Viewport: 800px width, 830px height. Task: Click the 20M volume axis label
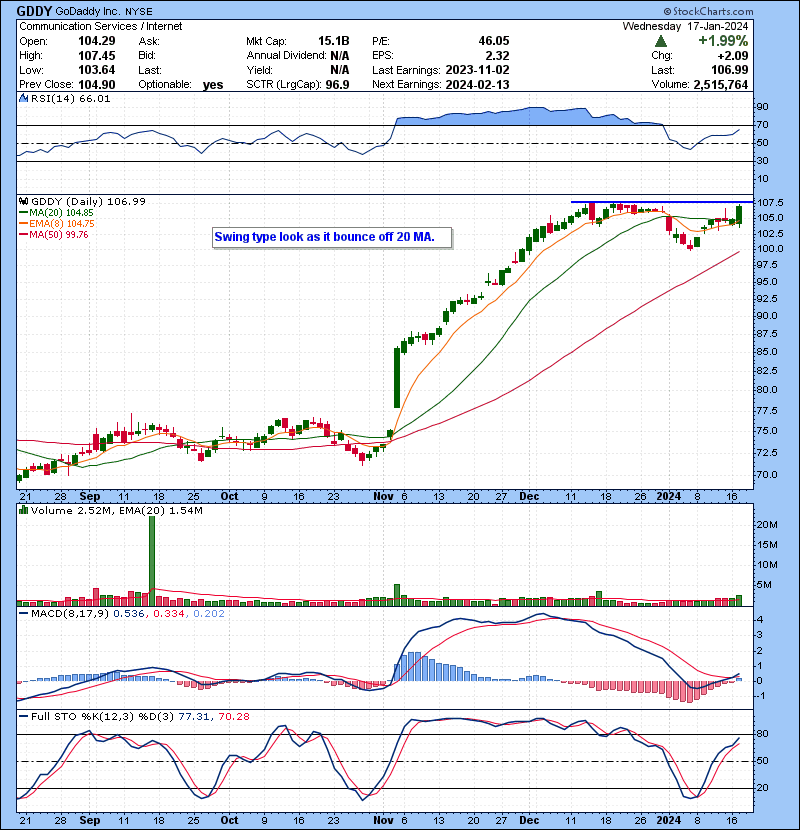click(x=767, y=525)
